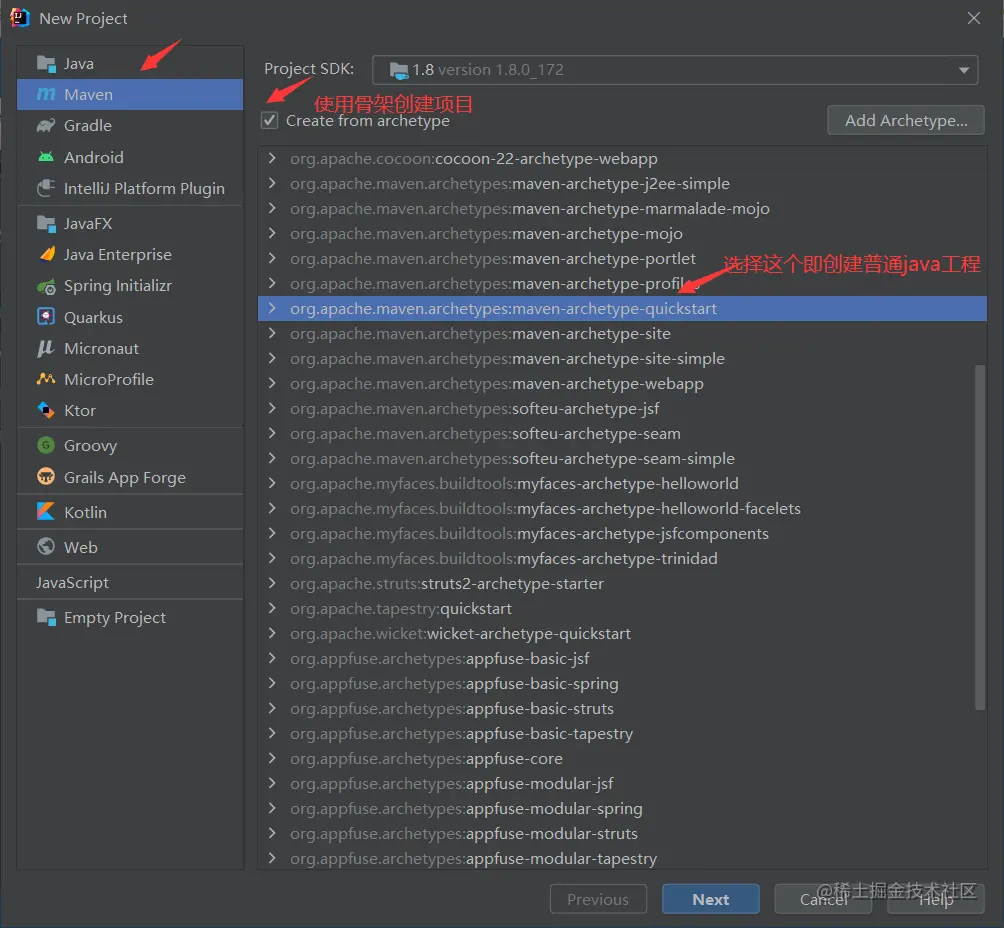
Task: Select myfaces-archetype-helloworld-facelets row
Action: tap(622, 508)
